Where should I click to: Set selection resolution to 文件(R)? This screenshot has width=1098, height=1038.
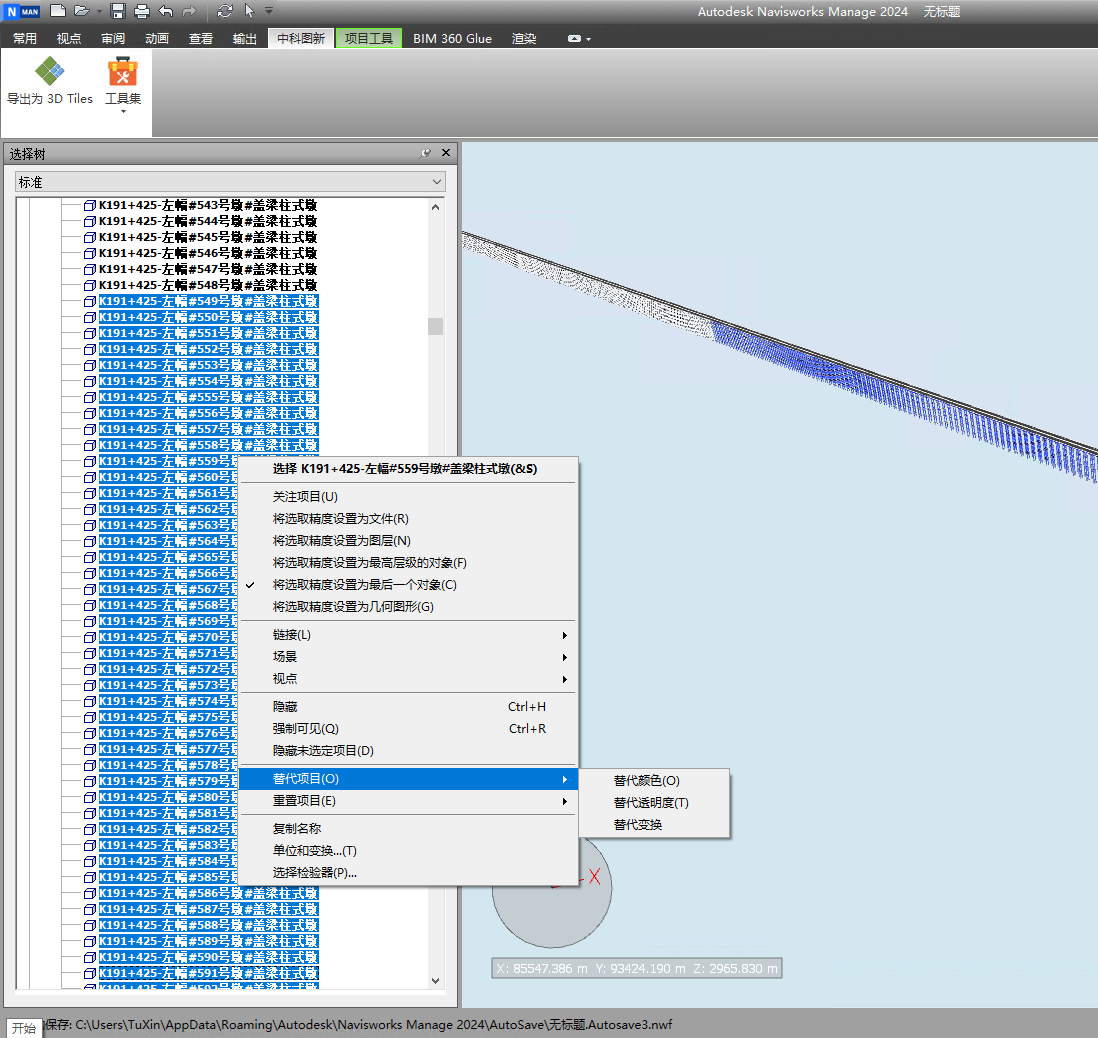tap(408, 519)
